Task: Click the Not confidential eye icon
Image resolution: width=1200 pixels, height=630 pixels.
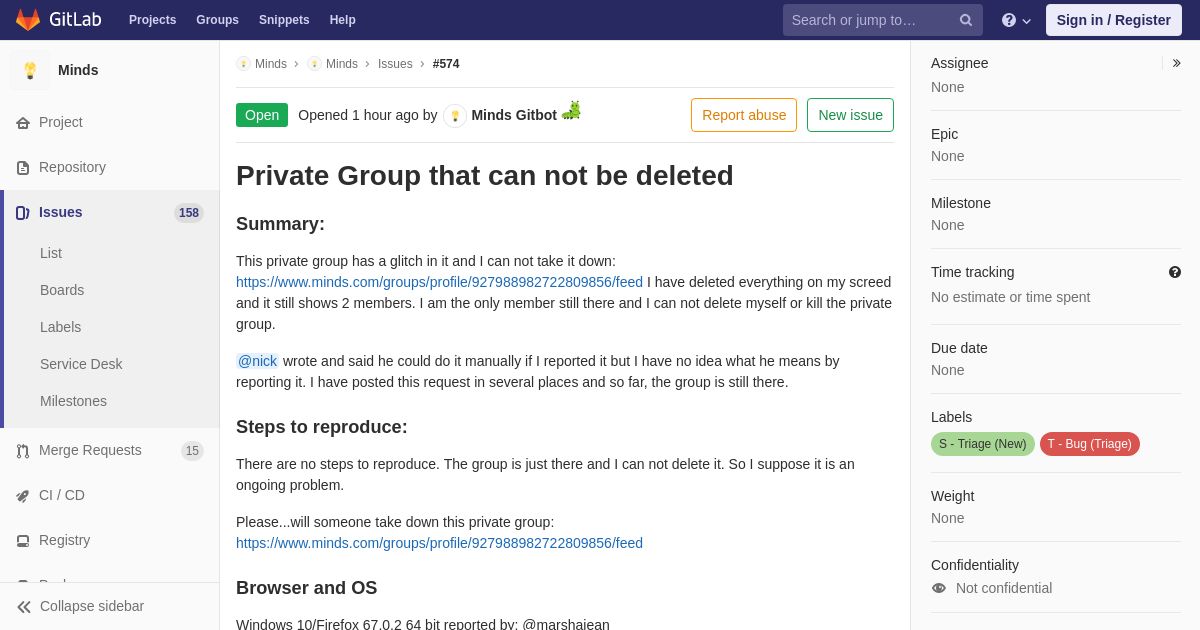Action: click(x=939, y=588)
